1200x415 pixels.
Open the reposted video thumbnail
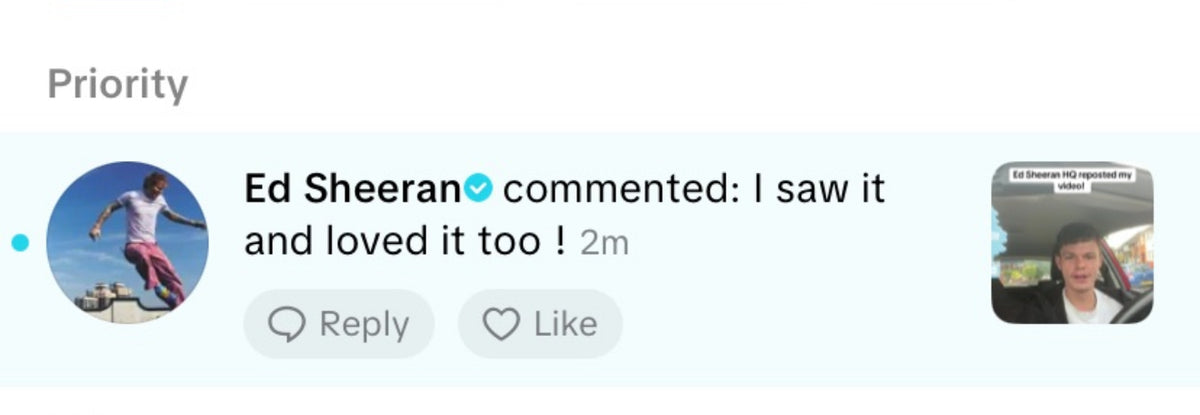(1072, 243)
